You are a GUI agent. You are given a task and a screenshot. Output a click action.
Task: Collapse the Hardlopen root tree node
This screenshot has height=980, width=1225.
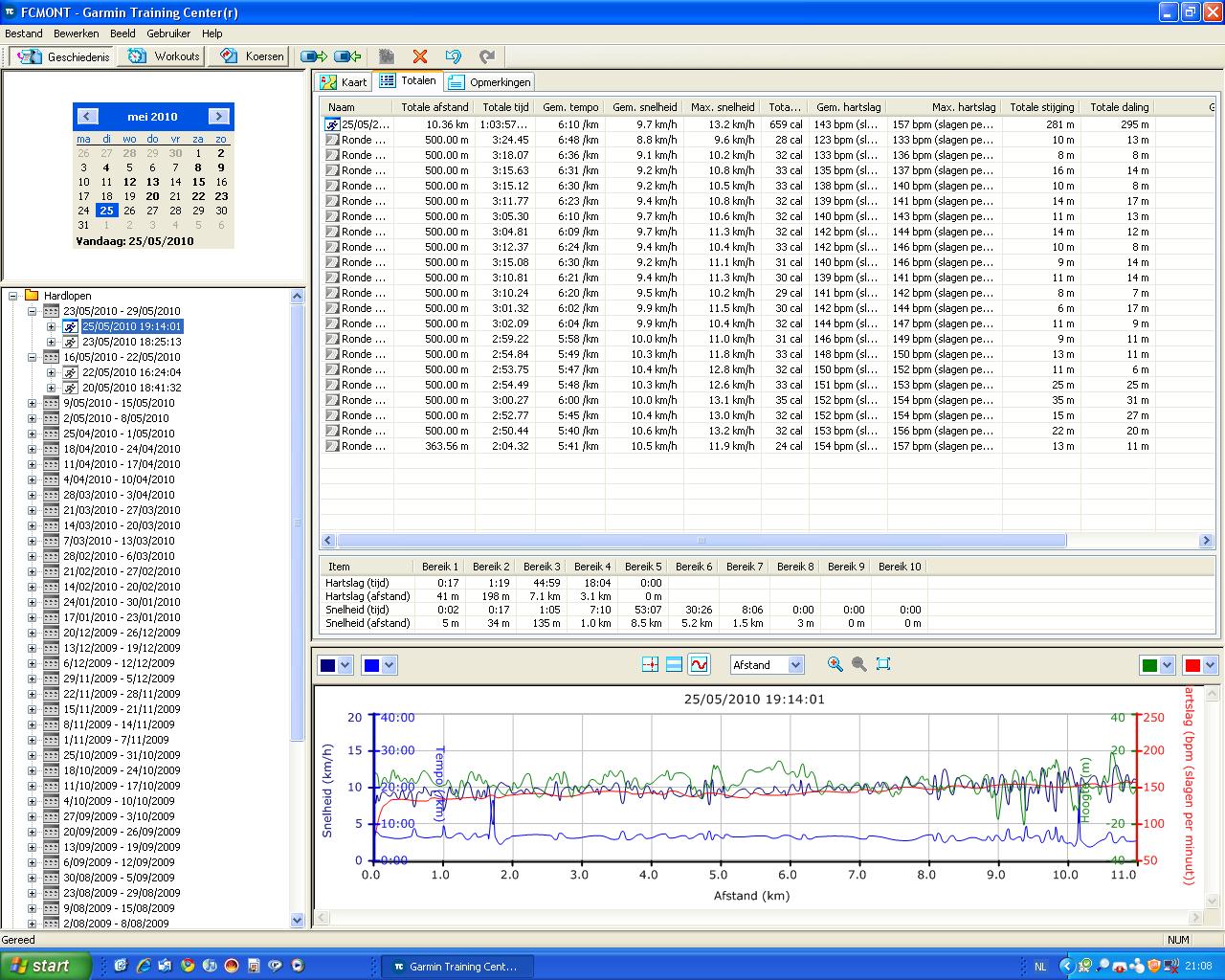(x=13, y=296)
